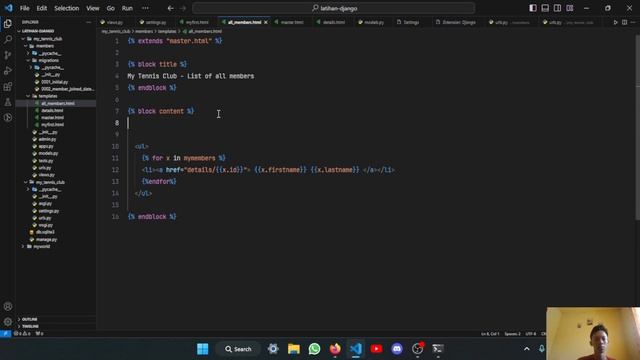The width and height of the screenshot is (640, 360).
Task: Click the editor vertical scrollbar
Action: [x=637, y=127]
